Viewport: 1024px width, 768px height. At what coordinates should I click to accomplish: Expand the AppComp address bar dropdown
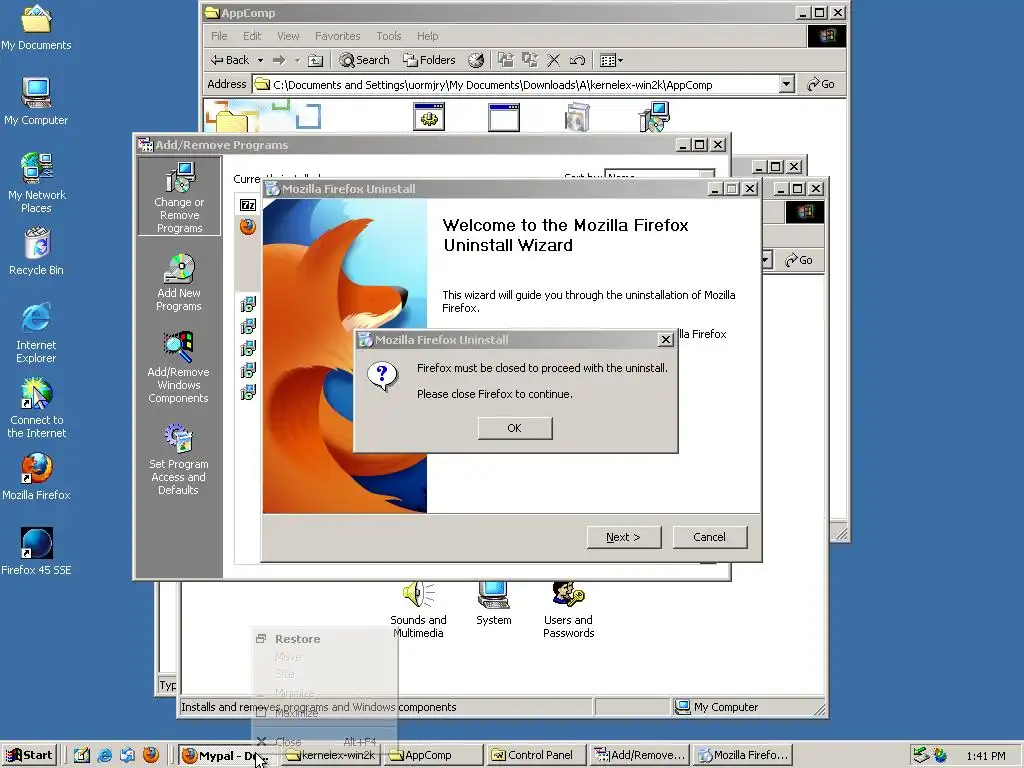(x=786, y=84)
